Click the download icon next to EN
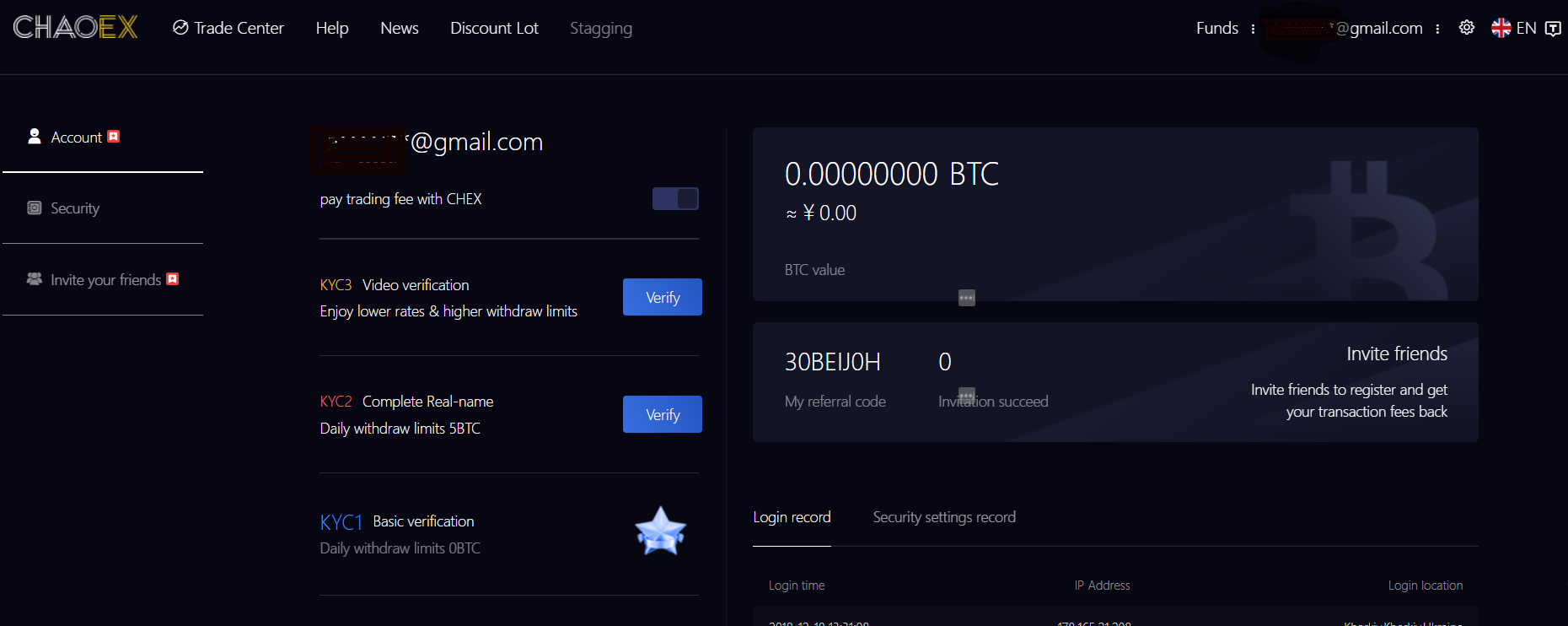1568x626 pixels. [x=1553, y=28]
